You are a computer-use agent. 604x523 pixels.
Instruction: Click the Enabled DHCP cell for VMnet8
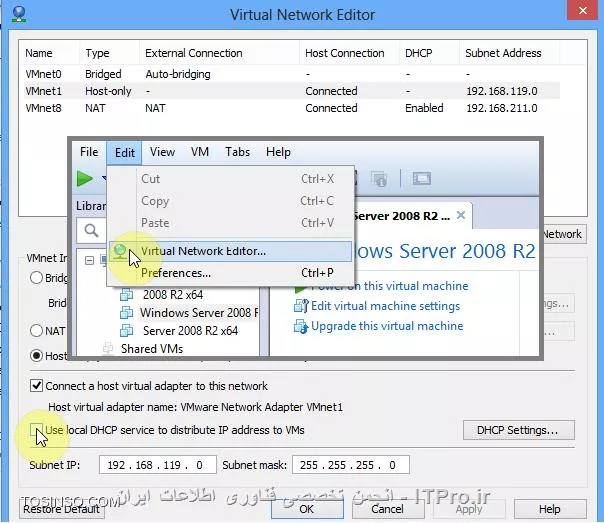click(424, 108)
